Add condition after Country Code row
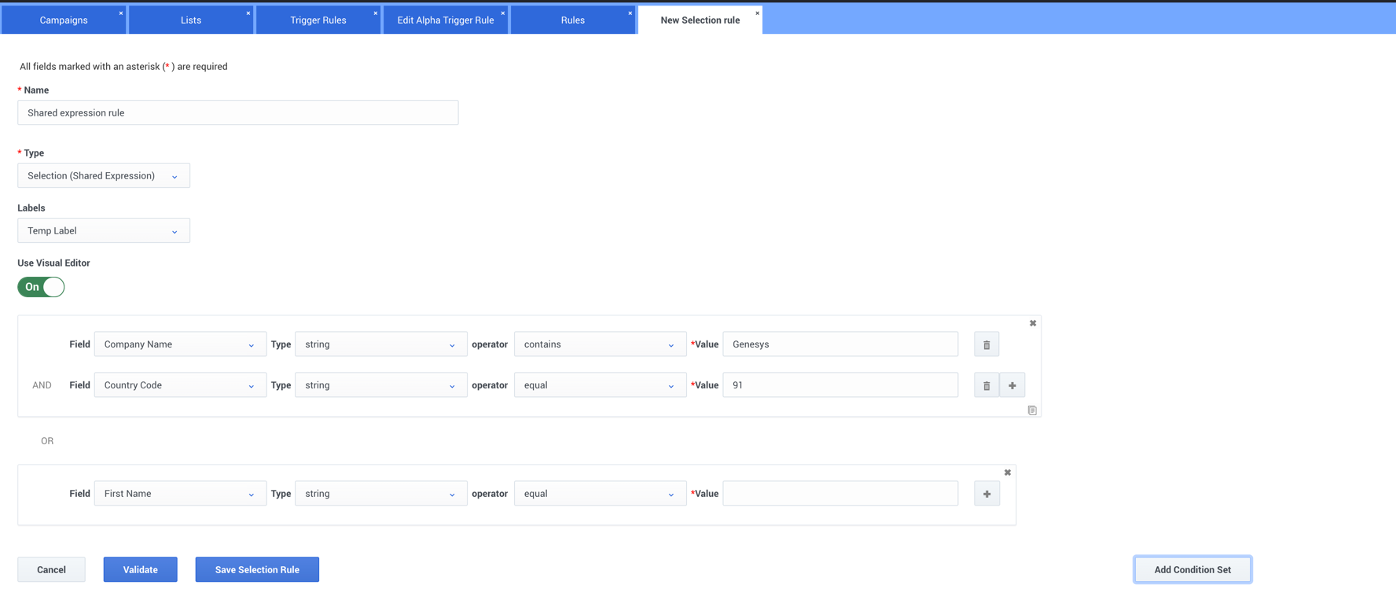This screenshot has height=608, width=1396. pyautogui.click(x=1012, y=386)
